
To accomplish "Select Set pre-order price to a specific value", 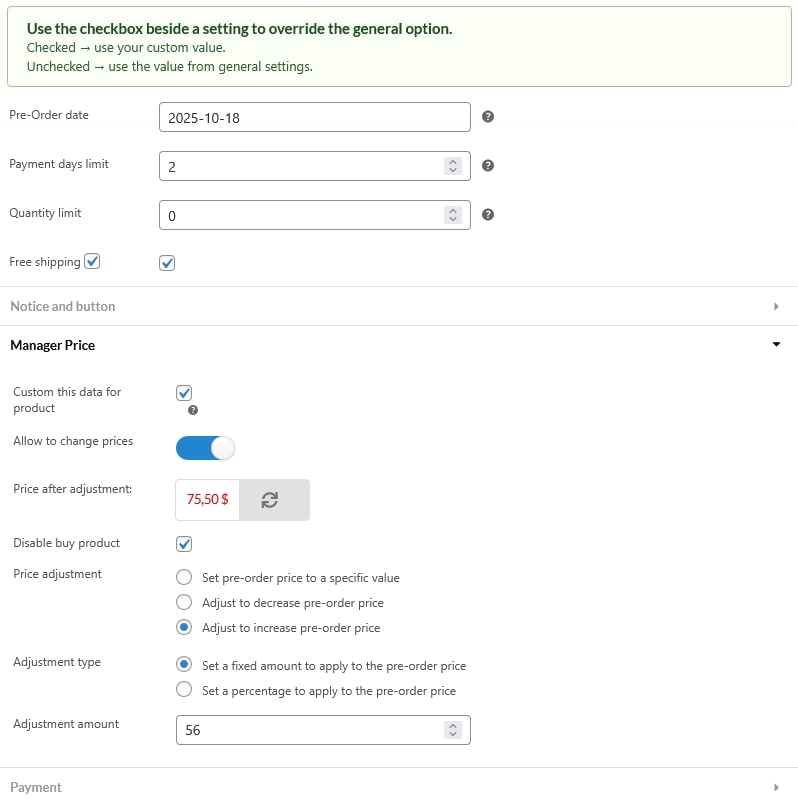I will [184, 577].
